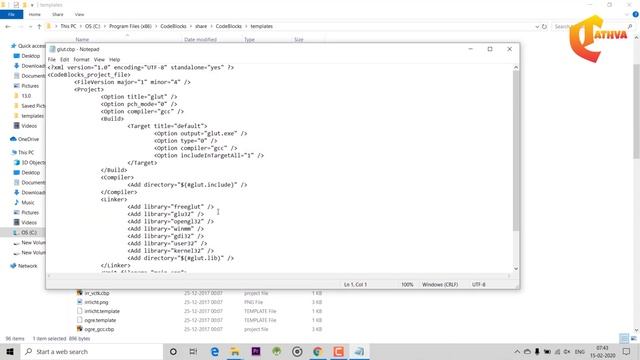Go up one folder level arrow
Image resolution: width=640 pixels, height=360 pixels.
tap(39, 27)
